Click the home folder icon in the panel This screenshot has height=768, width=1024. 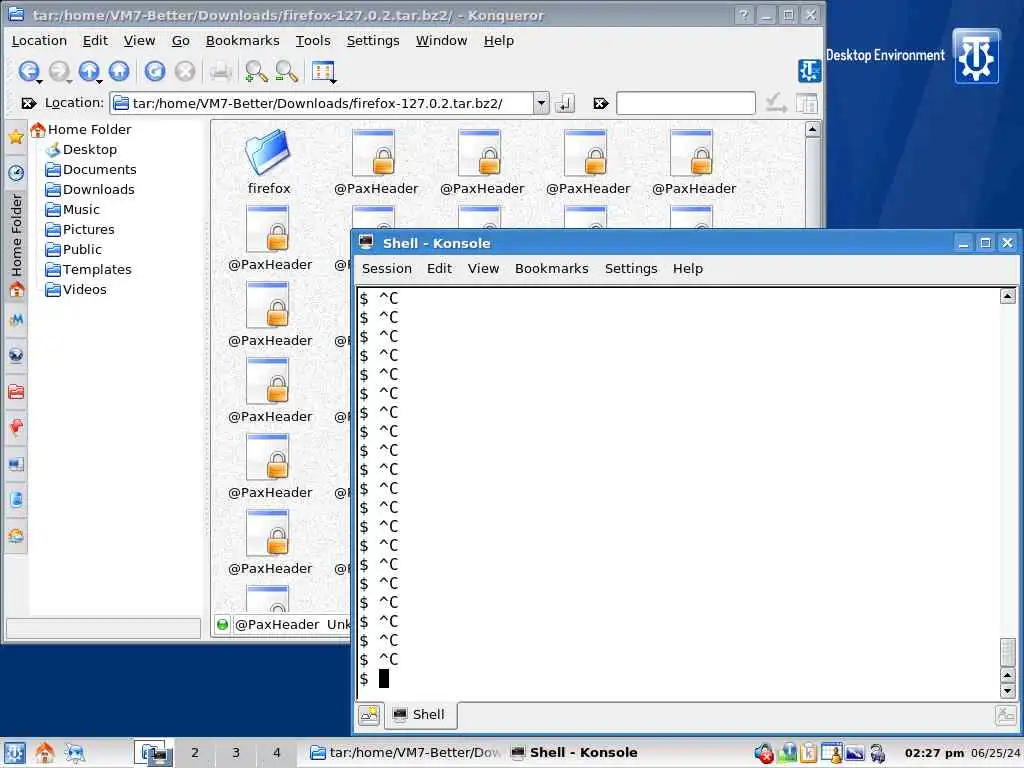click(44, 753)
